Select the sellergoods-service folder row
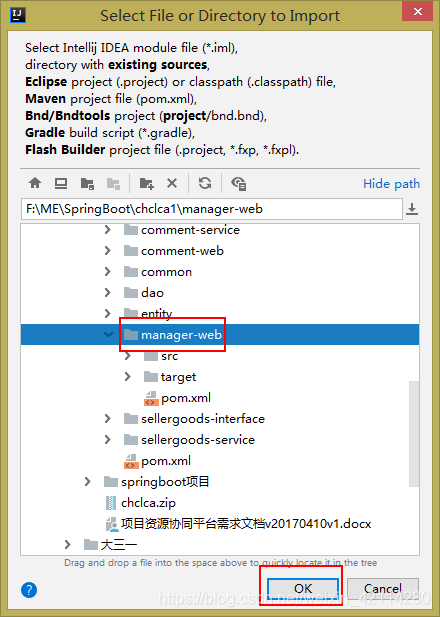 [220, 440]
